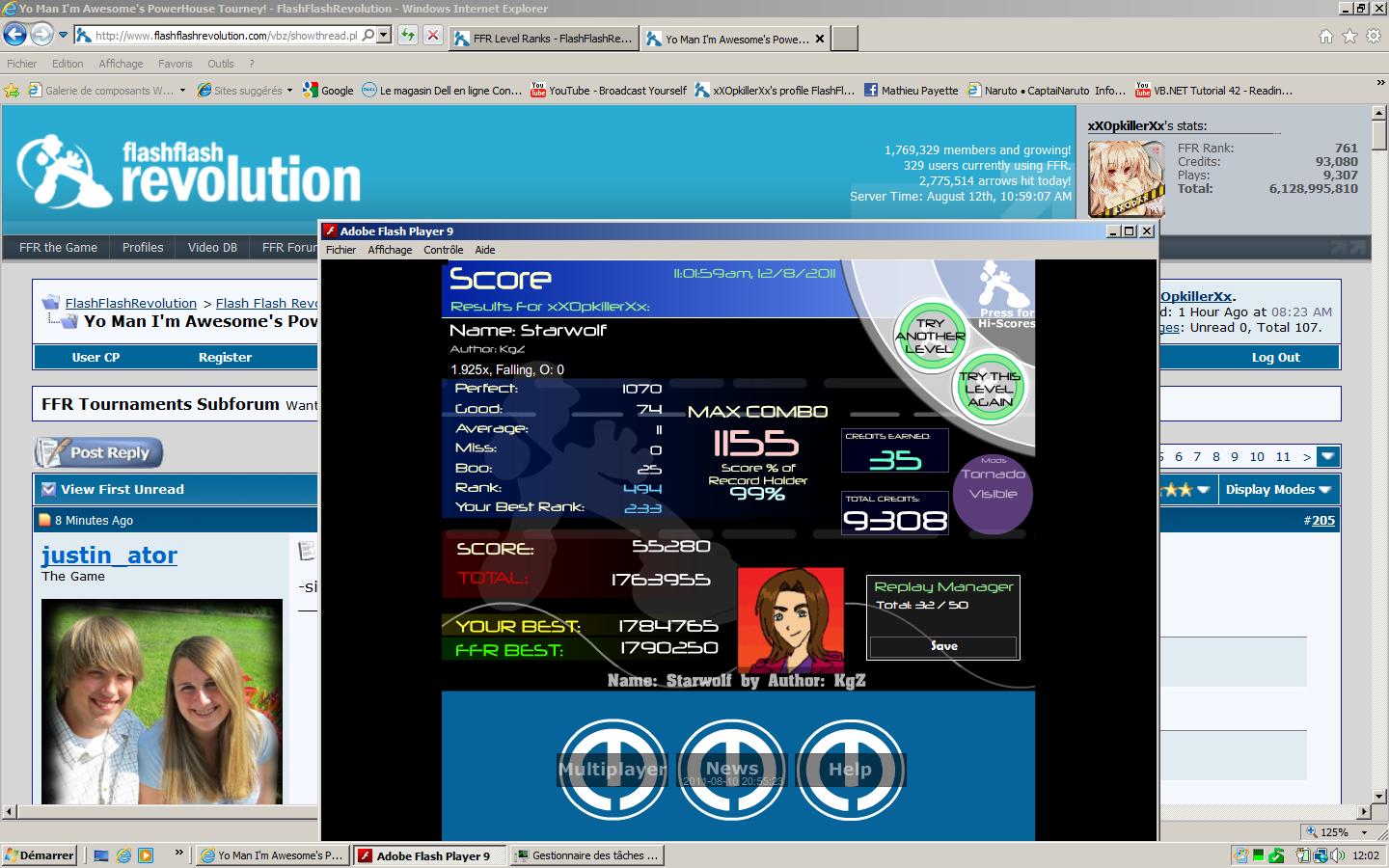
Task: Open the Profiles nav item
Action: (x=143, y=248)
